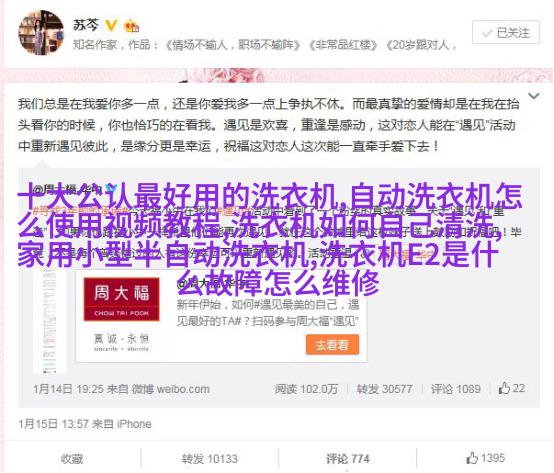Open the 苏芩 profile avatar
Screen dimensions: 554x473
[x=41, y=32]
